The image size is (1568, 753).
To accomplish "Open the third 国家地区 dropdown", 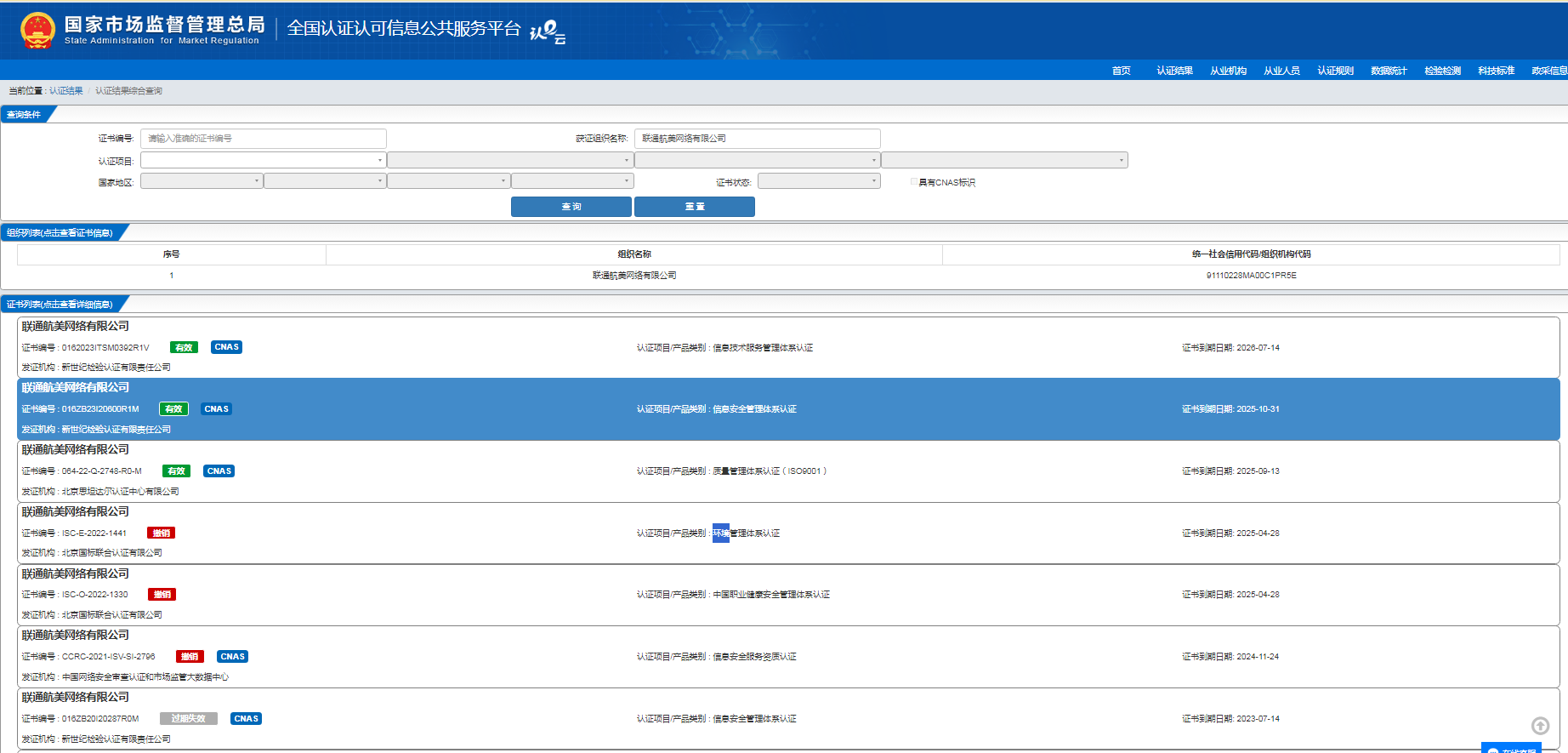I will [448, 180].
